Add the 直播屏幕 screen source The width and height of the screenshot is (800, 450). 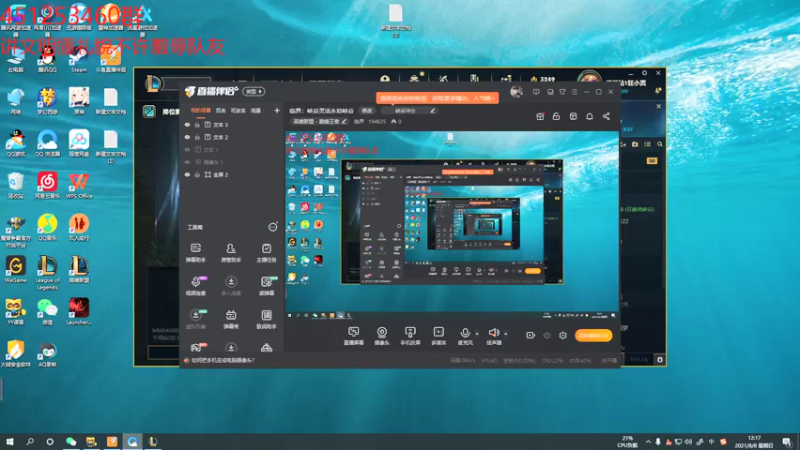coord(354,336)
